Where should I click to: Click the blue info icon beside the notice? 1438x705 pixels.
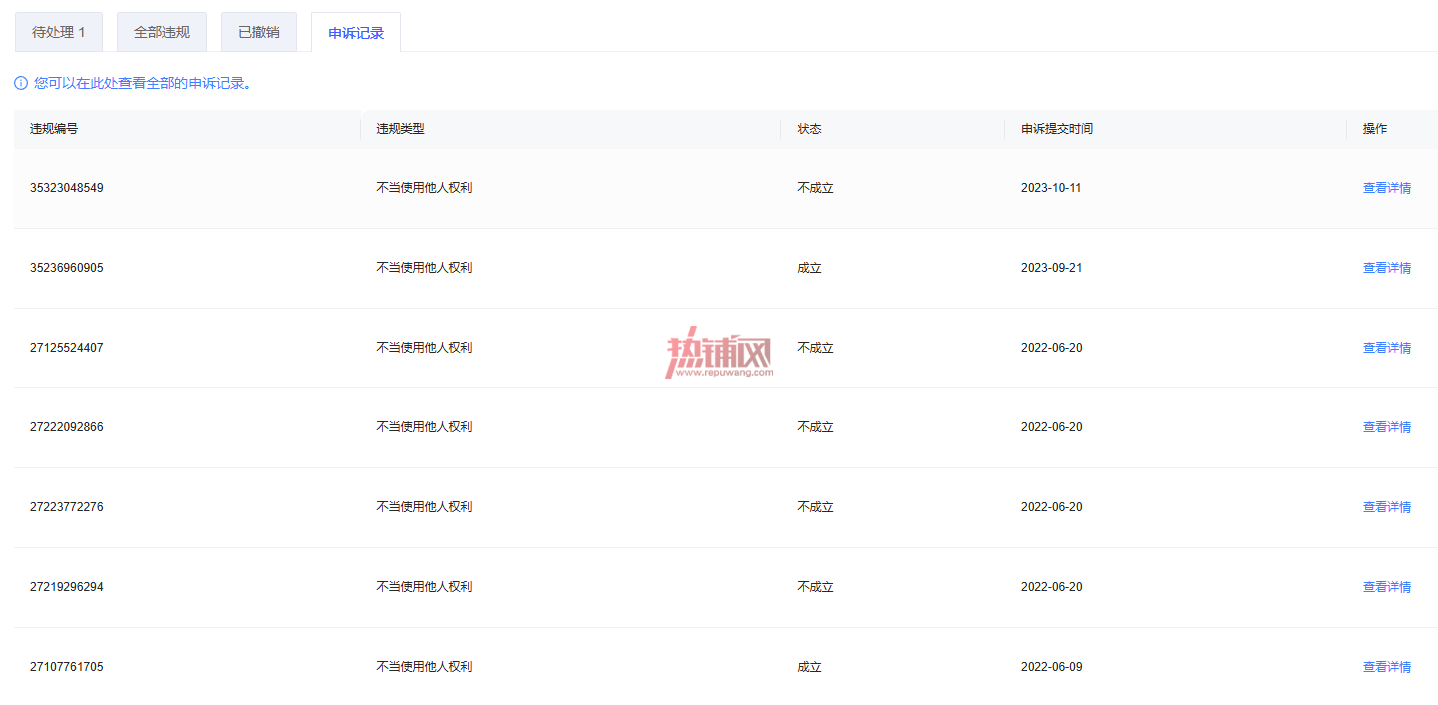(21, 83)
